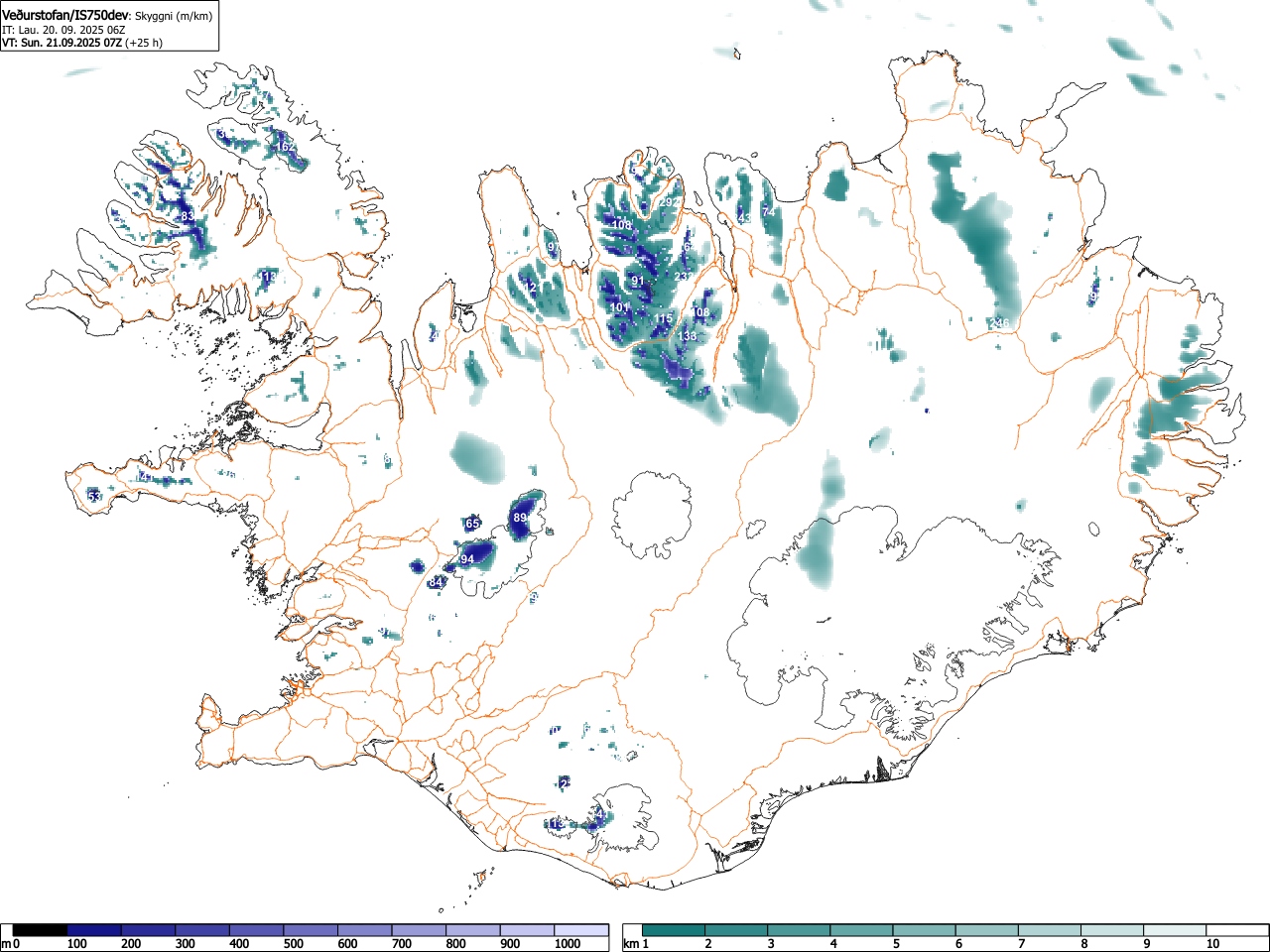Viewport: 1270px width, 952px height.
Task: Click the 97 visibility value on the map
Action: click(552, 247)
